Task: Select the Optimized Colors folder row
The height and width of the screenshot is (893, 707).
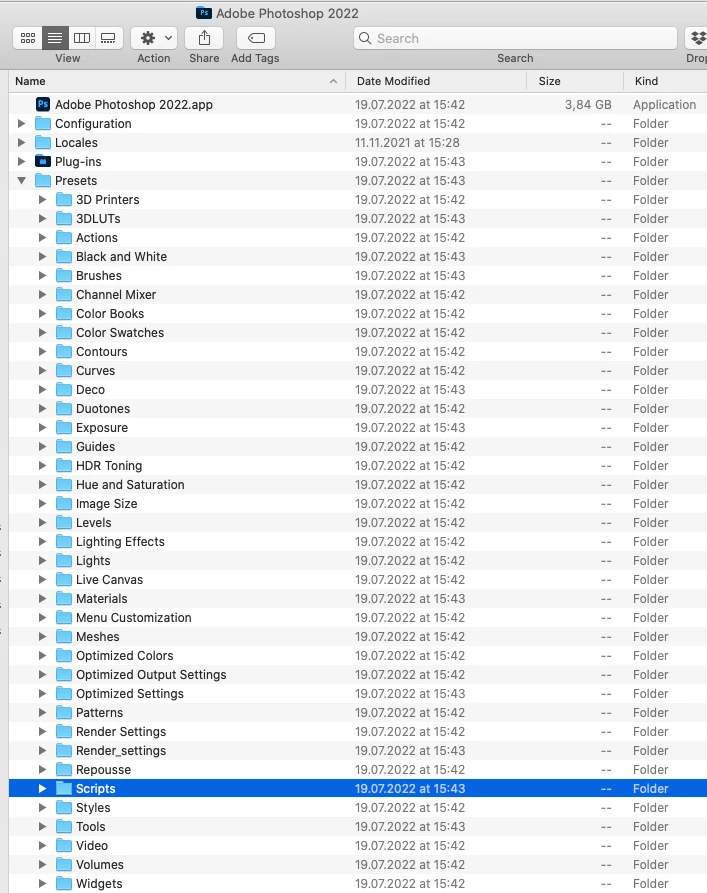Action: pyautogui.click(x=358, y=656)
